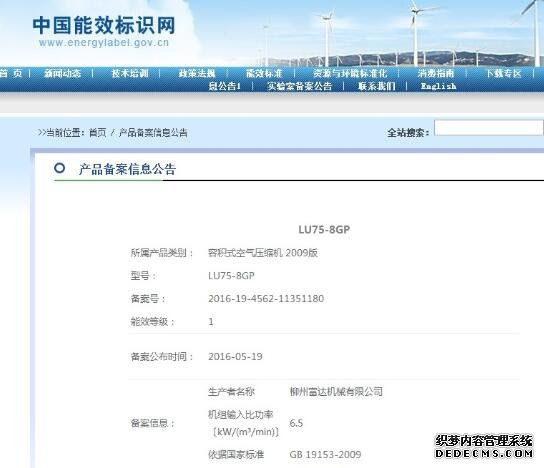544x468 pixels.
Task: Click the standard value GB 19153-2009
Action: click(x=325, y=454)
